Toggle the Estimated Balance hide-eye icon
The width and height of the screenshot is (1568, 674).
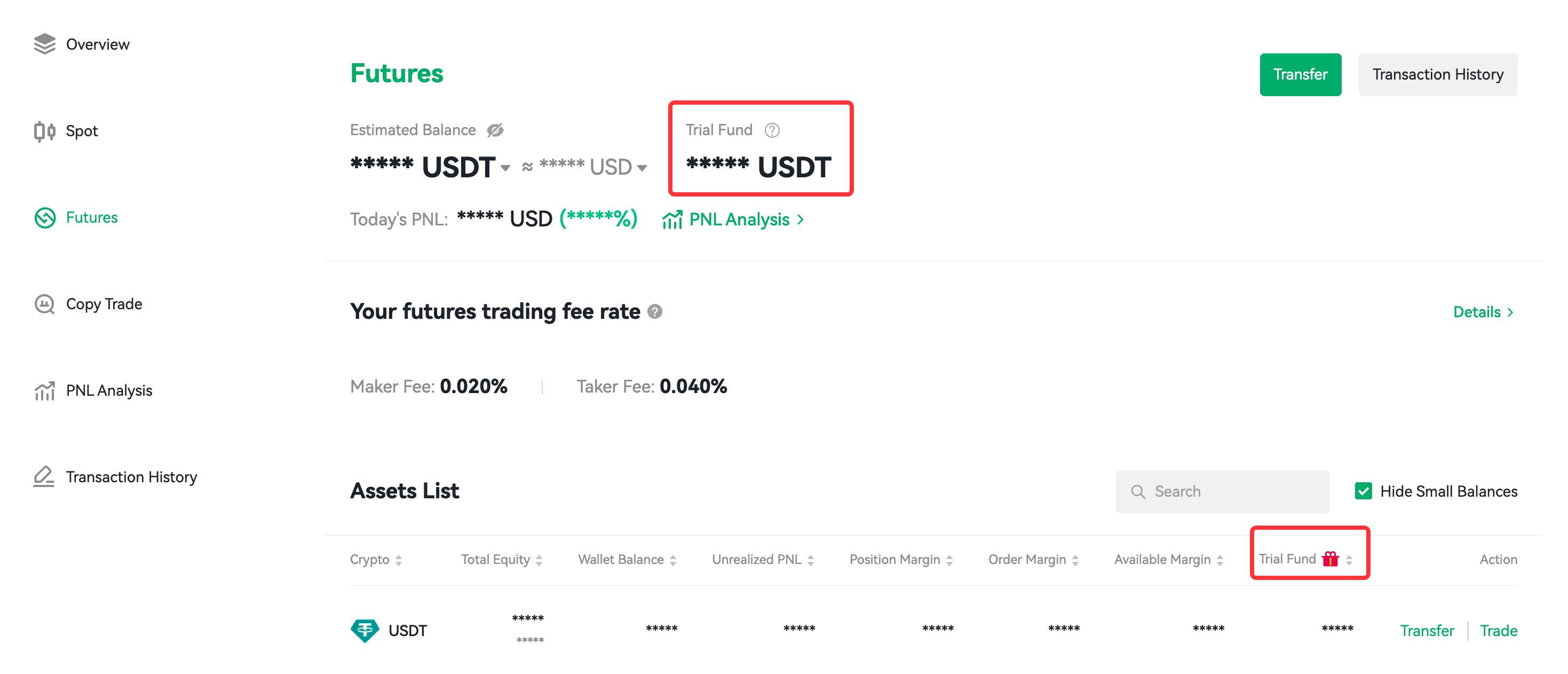click(495, 130)
